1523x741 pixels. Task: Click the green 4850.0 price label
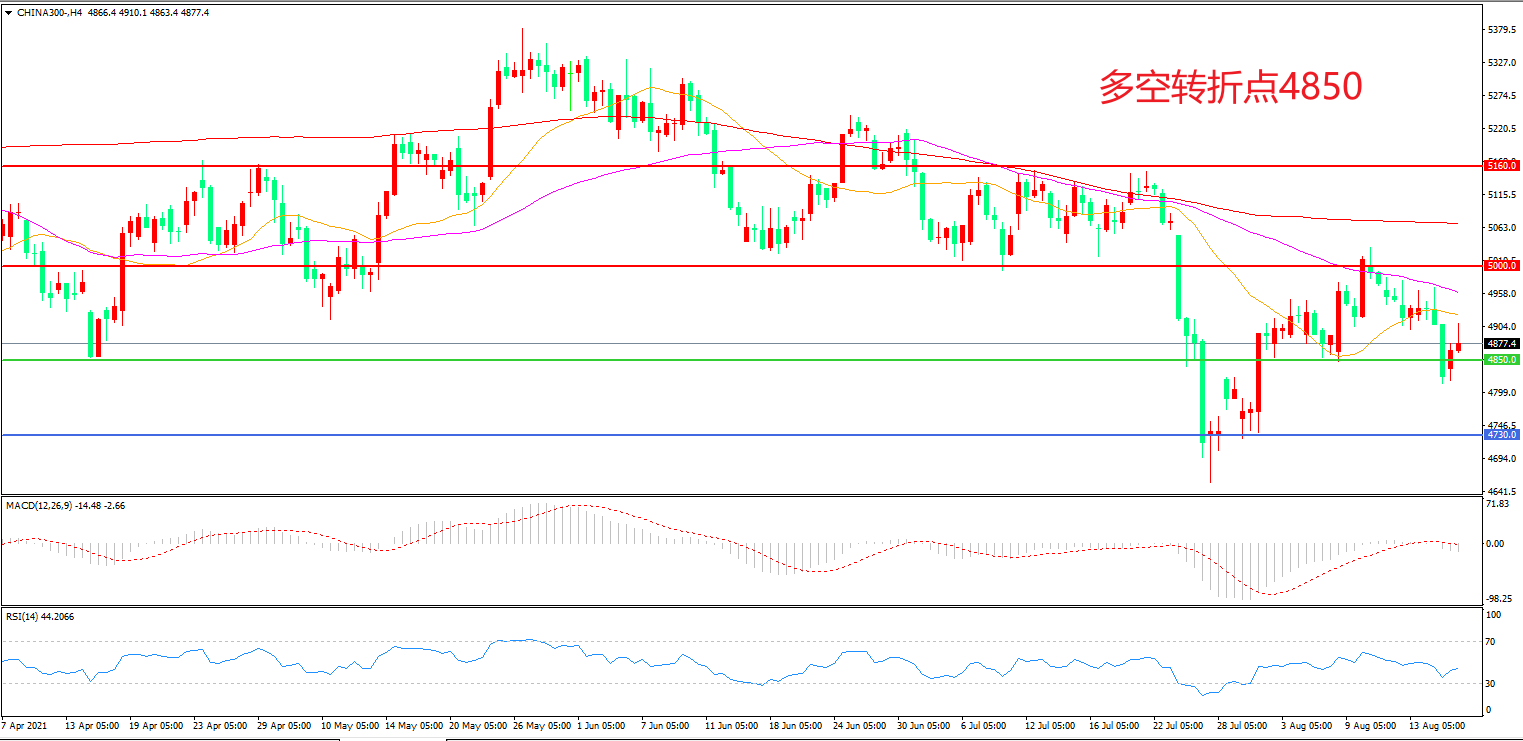[x=1502, y=360]
